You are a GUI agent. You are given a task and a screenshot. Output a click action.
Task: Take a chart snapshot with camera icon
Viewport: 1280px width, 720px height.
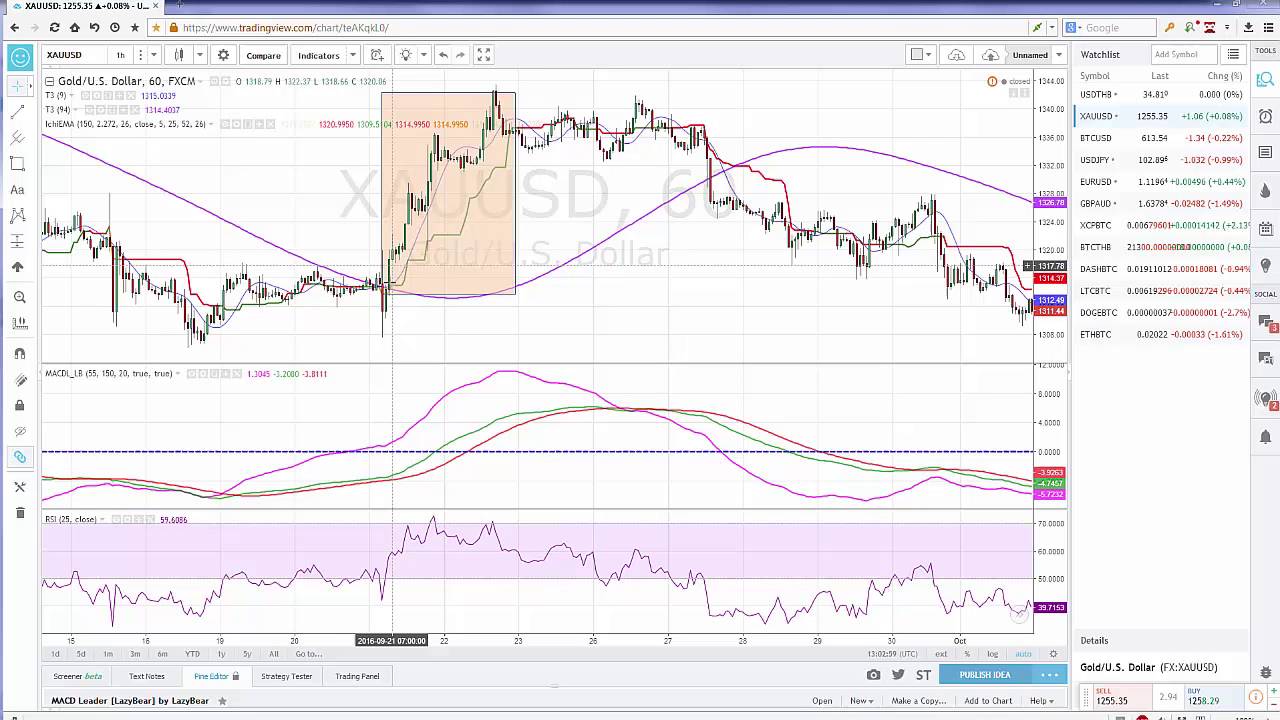(x=874, y=675)
